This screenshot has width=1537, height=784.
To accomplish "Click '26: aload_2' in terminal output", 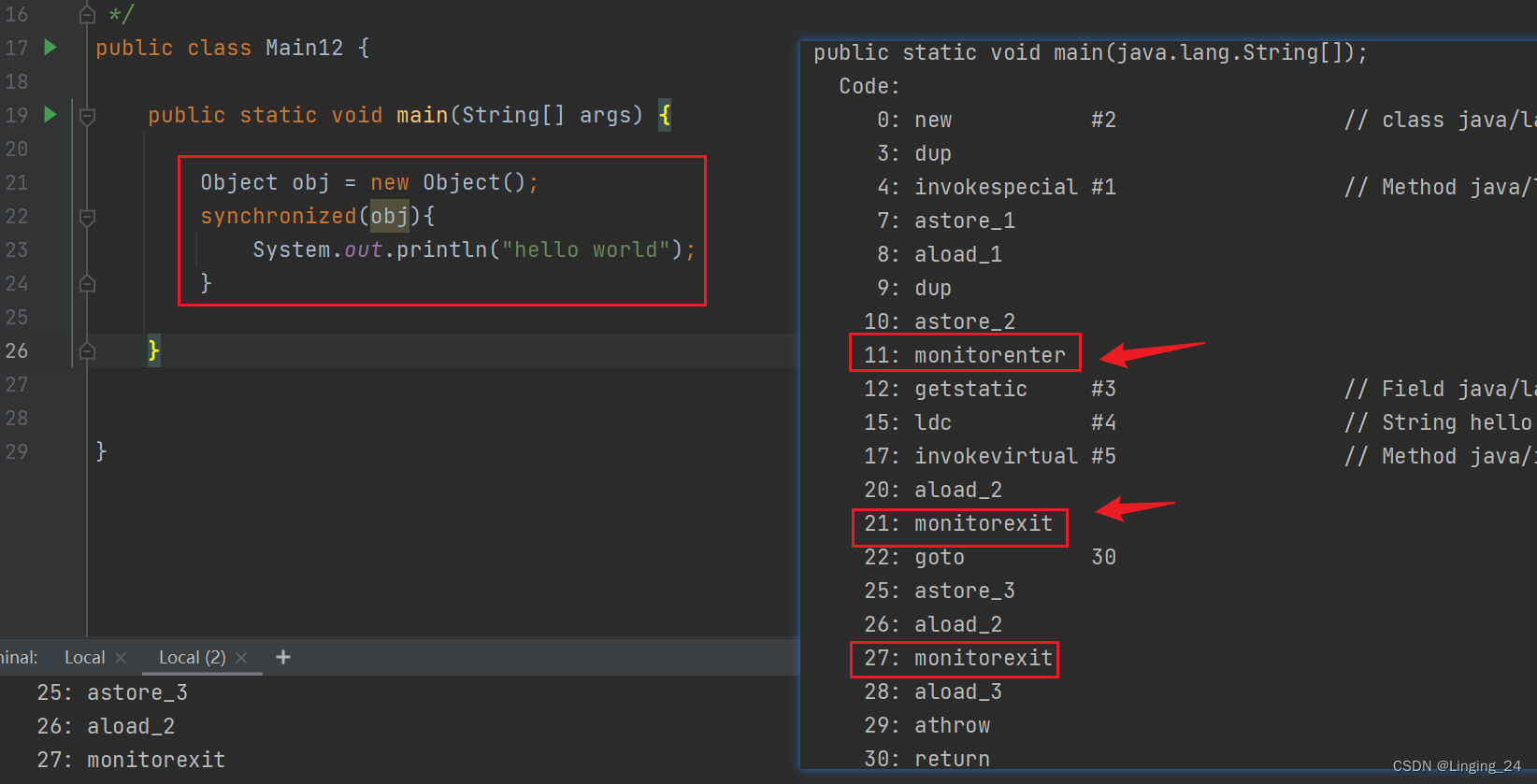I will (106, 726).
